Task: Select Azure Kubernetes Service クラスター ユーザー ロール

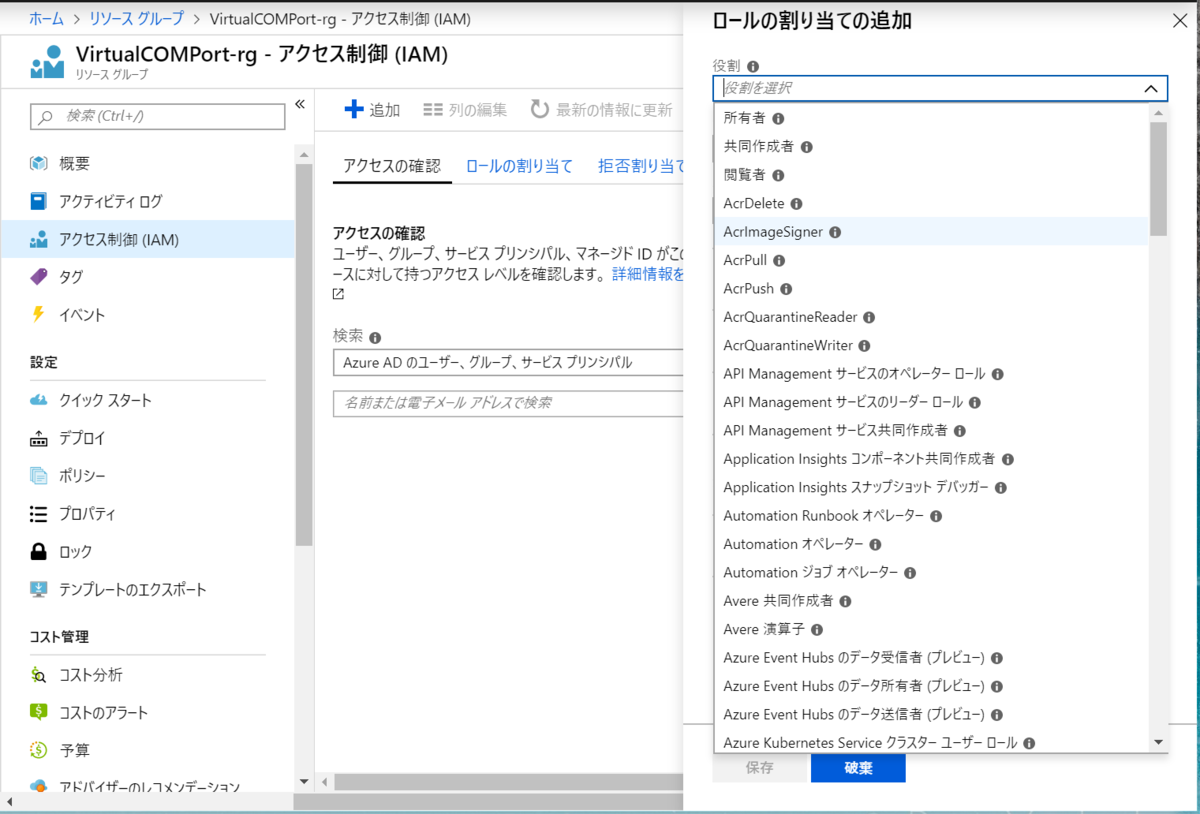Action: tap(931, 743)
